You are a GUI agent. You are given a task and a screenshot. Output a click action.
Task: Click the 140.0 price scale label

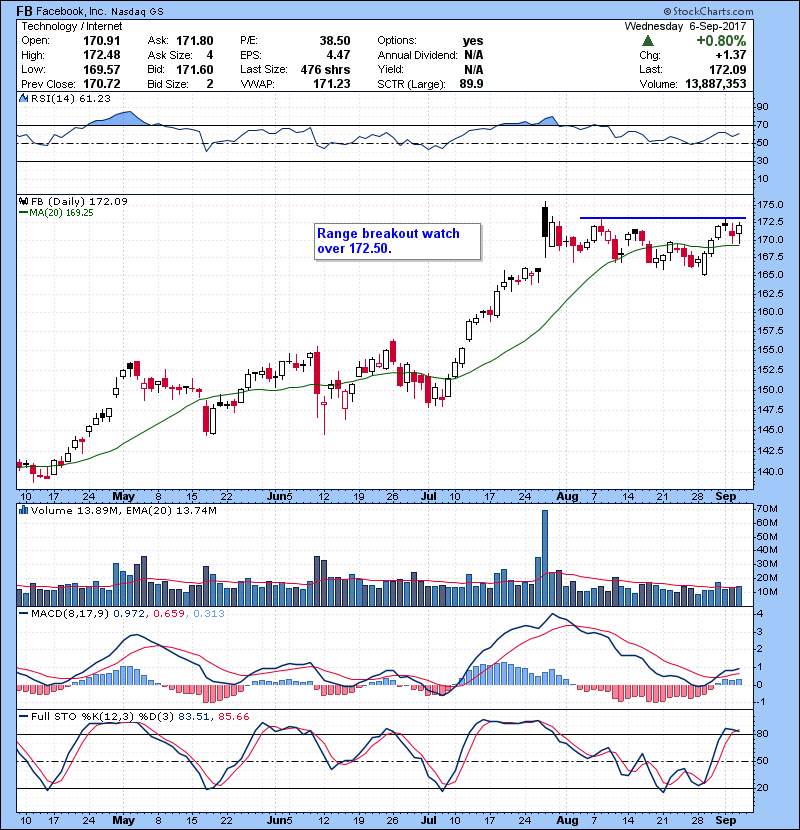pos(770,472)
